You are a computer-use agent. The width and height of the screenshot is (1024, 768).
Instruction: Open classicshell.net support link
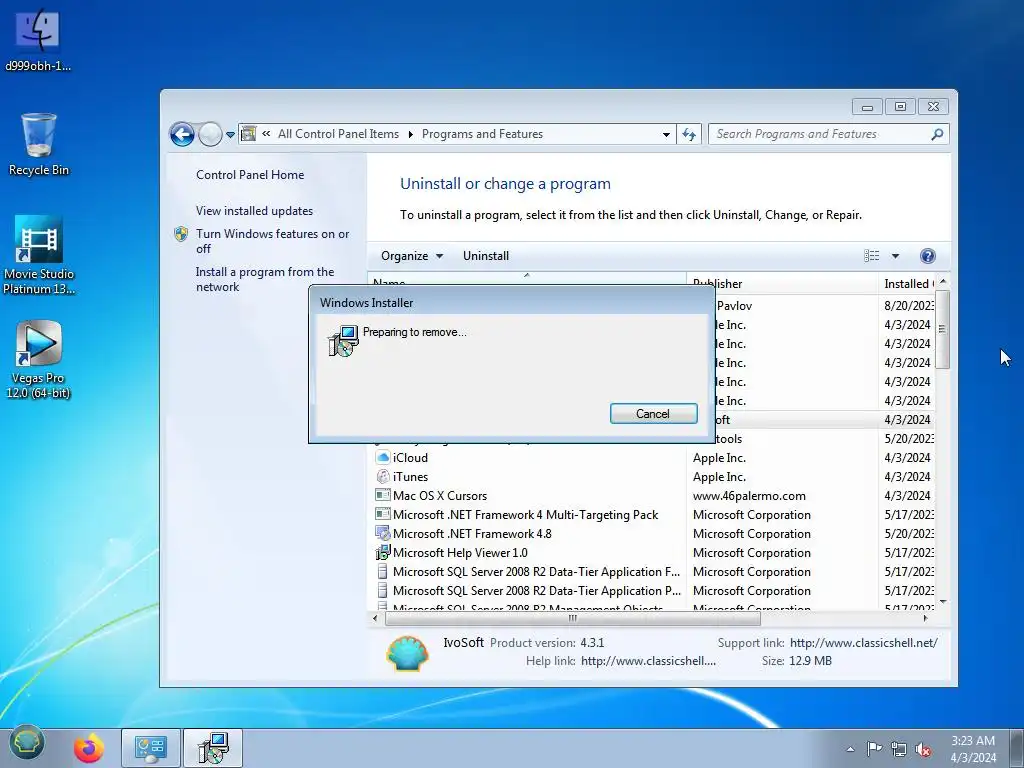click(864, 643)
